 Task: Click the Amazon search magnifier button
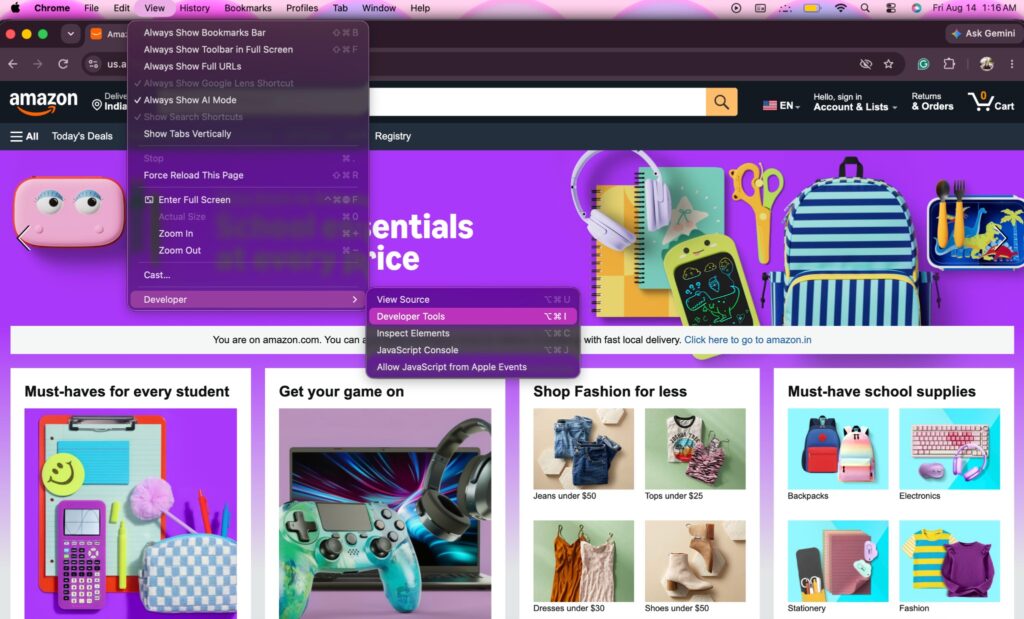click(721, 102)
